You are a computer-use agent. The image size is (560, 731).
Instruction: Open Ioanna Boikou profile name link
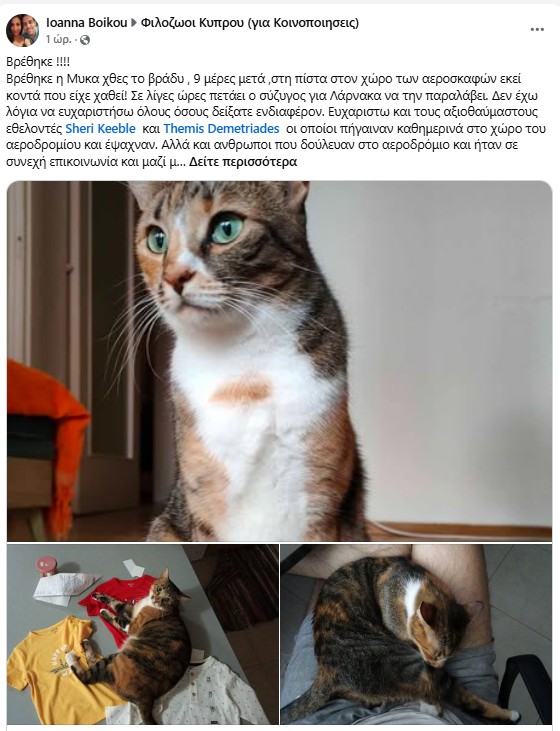(87, 23)
